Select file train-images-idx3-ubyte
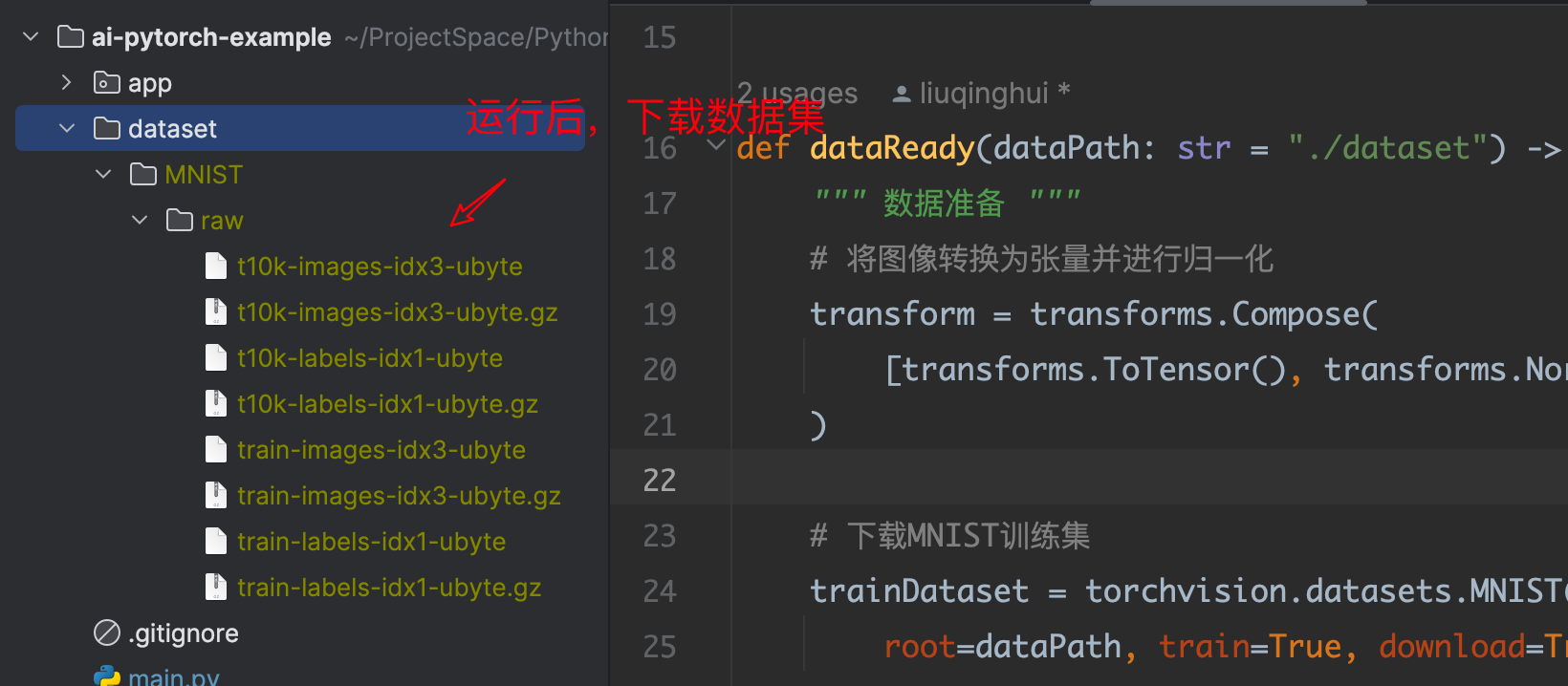This screenshot has width=1568, height=686. [x=381, y=450]
